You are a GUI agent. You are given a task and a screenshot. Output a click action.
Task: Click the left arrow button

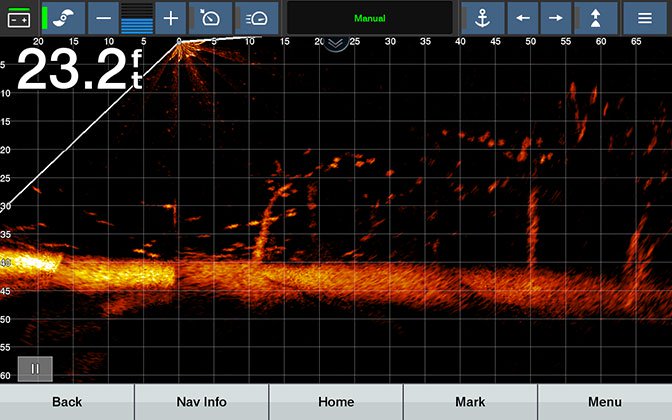point(523,18)
